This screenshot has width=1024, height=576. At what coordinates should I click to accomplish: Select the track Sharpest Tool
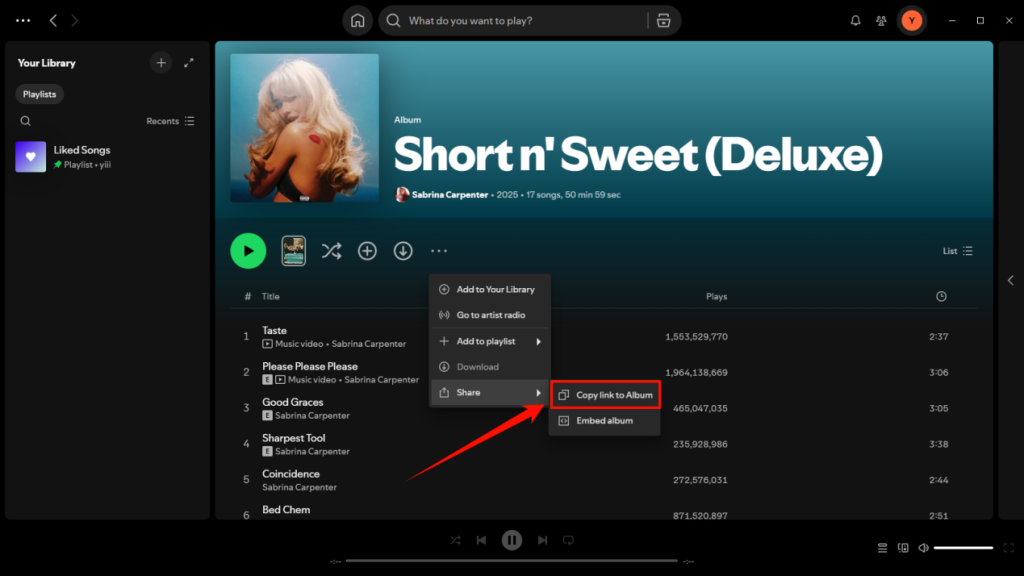pos(293,438)
